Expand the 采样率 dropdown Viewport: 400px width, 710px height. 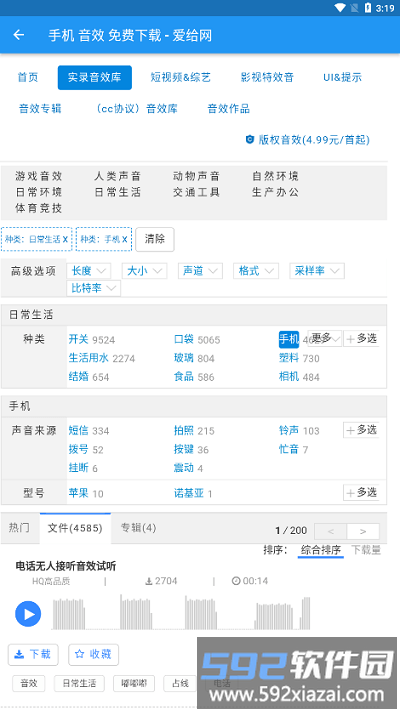coord(317,271)
